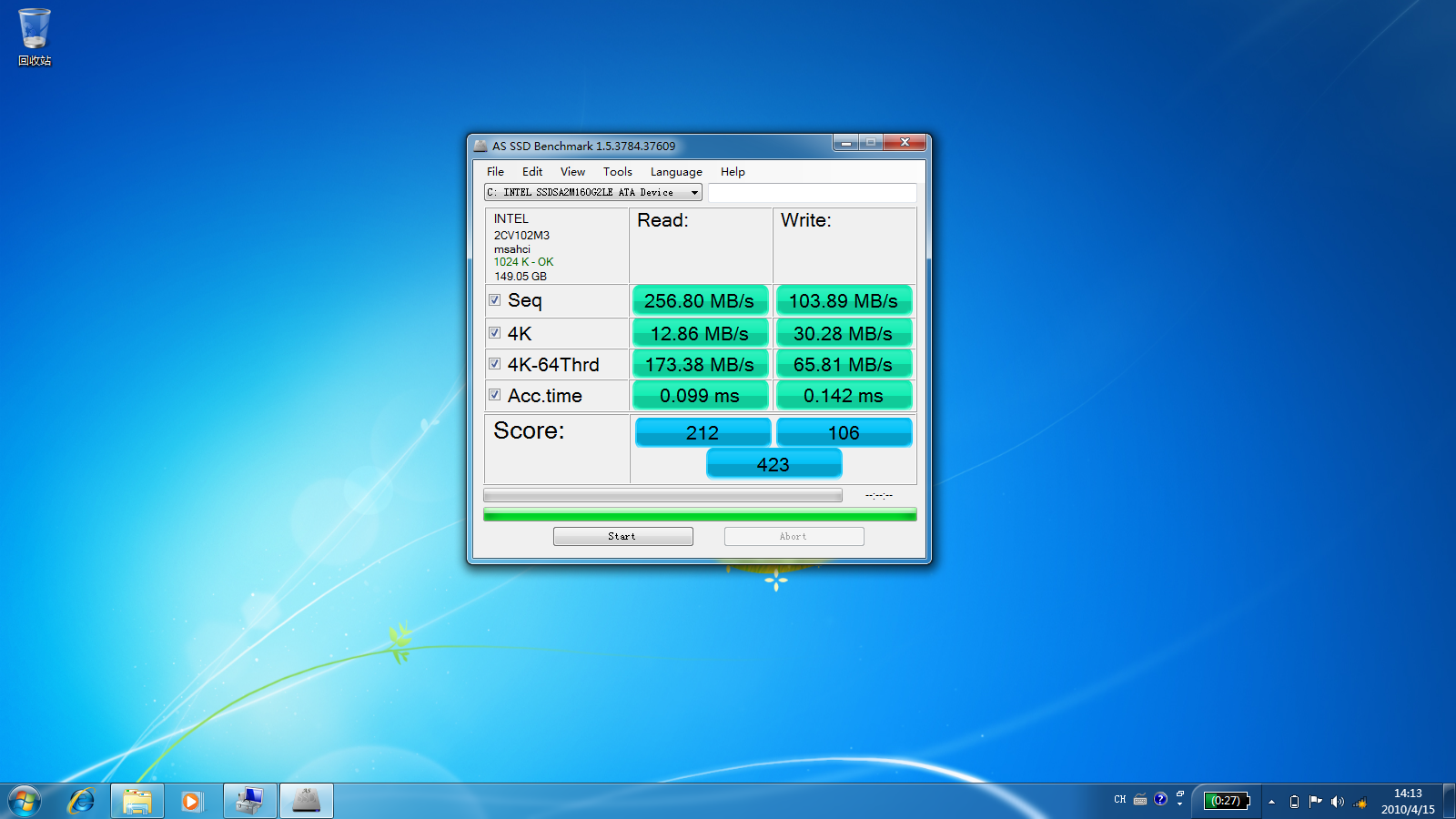Click the 4K-64Thrd read result 173.38 MB/s

[700, 364]
